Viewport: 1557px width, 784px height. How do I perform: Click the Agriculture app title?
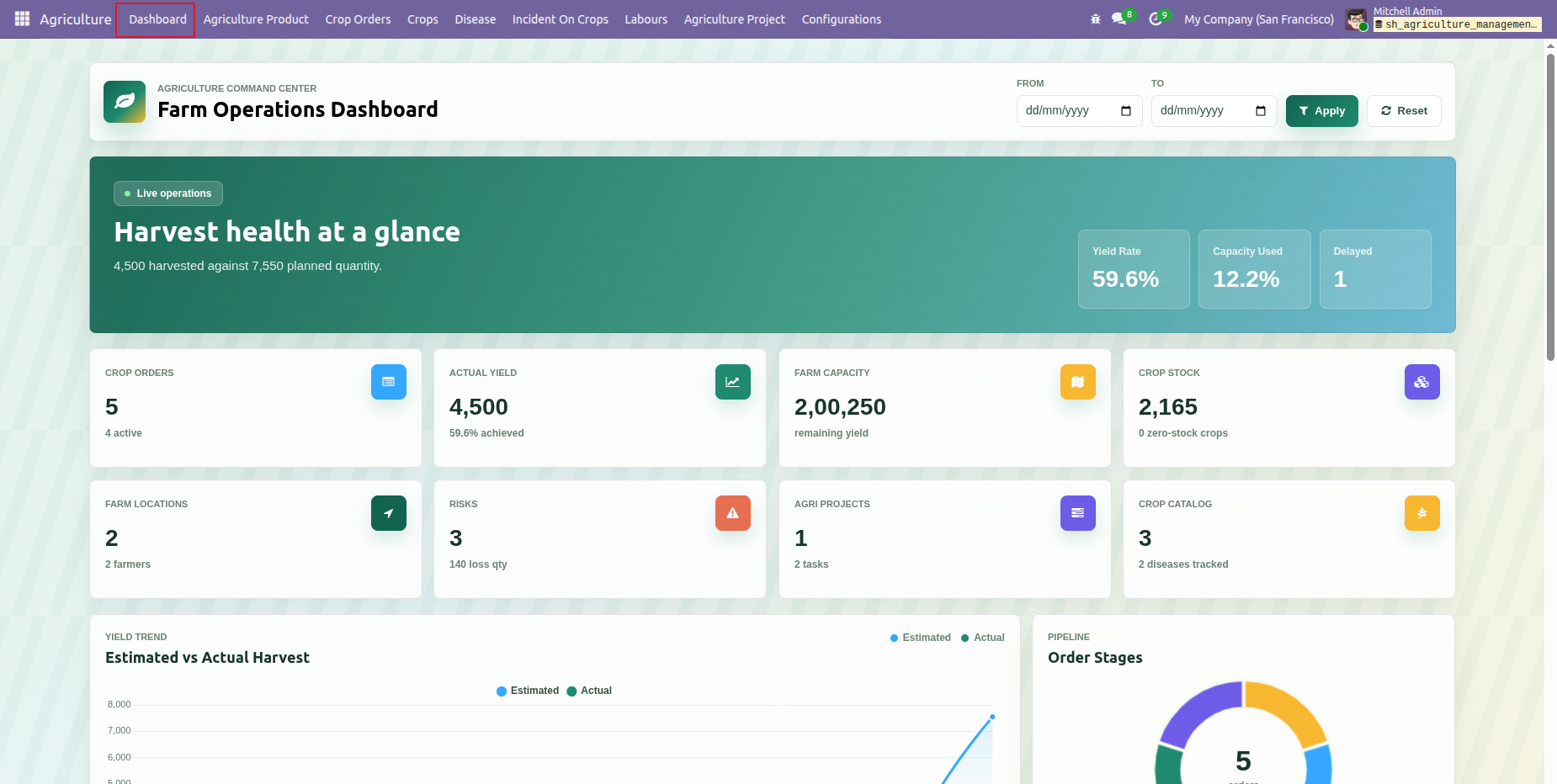pyautogui.click(x=76, y=19)
